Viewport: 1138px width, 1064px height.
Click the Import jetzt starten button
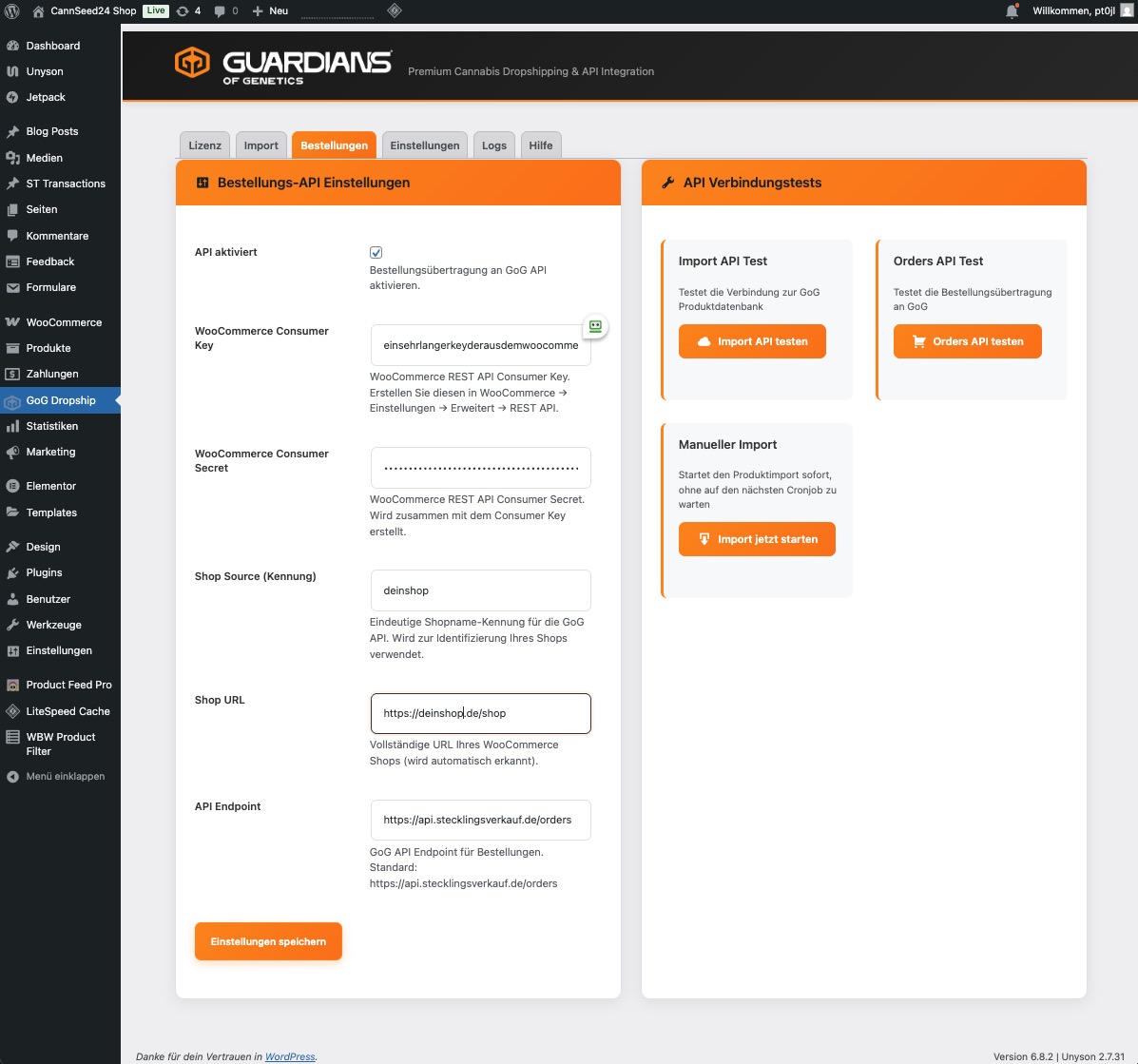(757, 539)
